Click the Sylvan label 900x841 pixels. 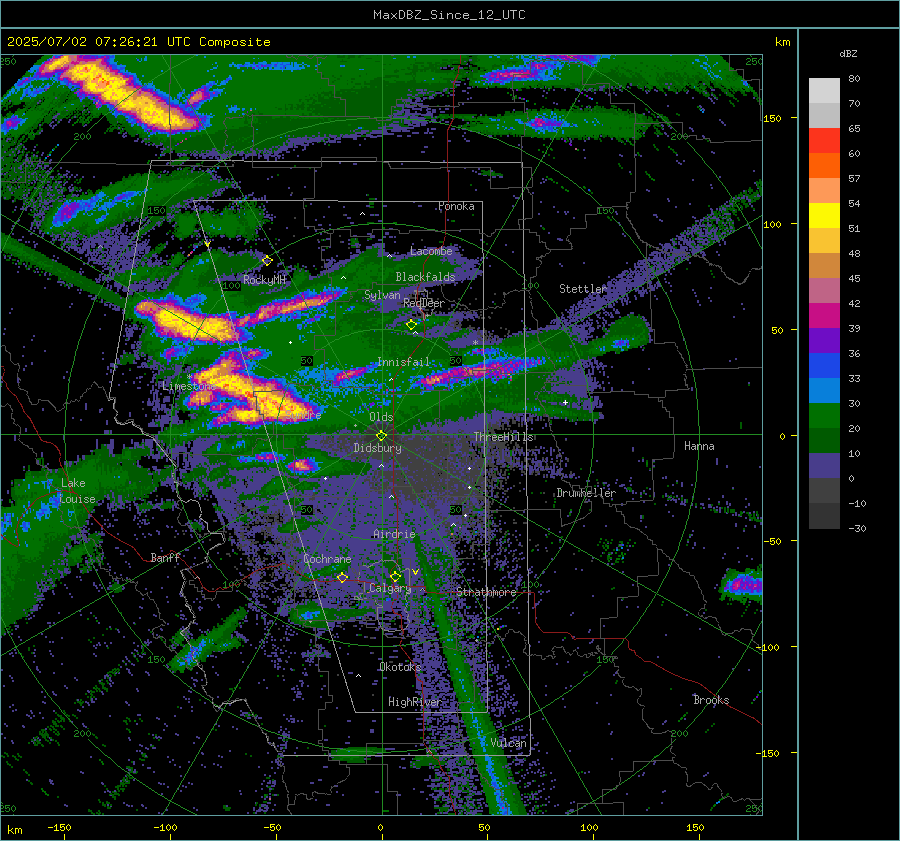382,295
